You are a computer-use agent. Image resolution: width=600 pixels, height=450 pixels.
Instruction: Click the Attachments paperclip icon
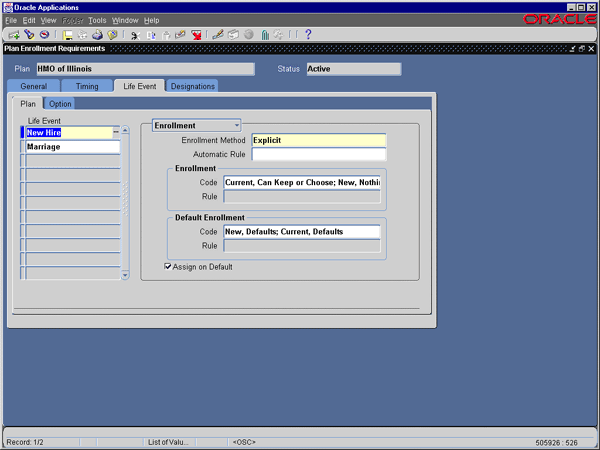click(x=265, y=35)
